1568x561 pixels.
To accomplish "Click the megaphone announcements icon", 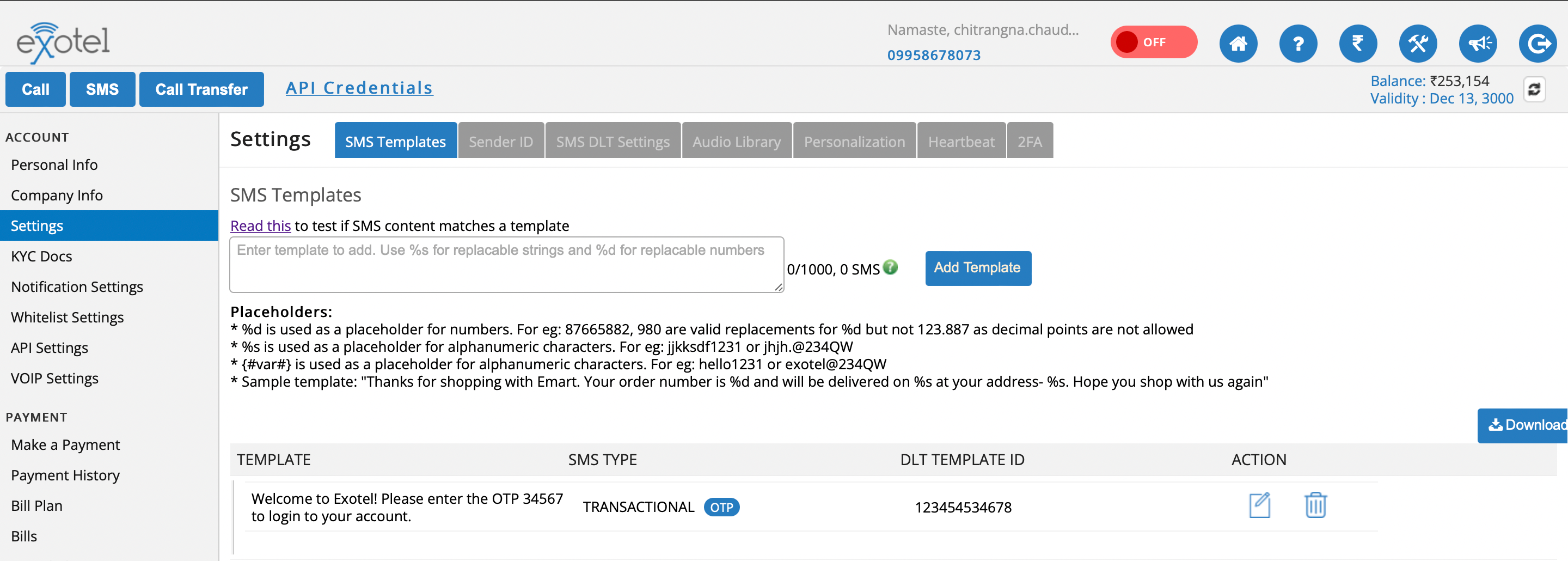I will pos(1478,43).
